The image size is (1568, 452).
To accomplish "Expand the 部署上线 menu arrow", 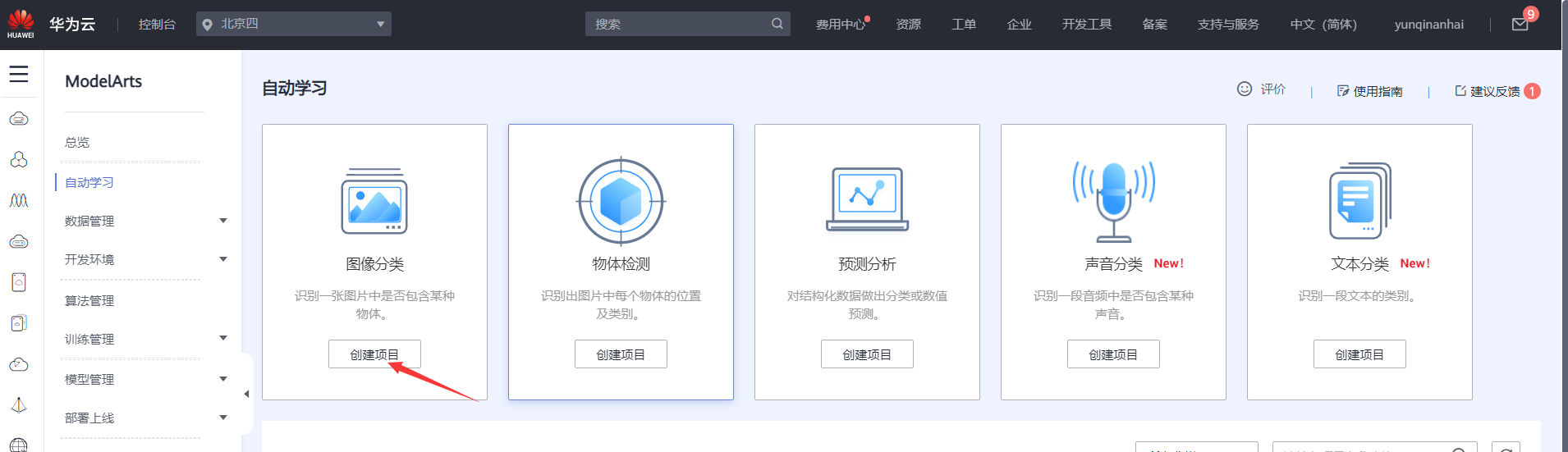I will click(223, 418).
